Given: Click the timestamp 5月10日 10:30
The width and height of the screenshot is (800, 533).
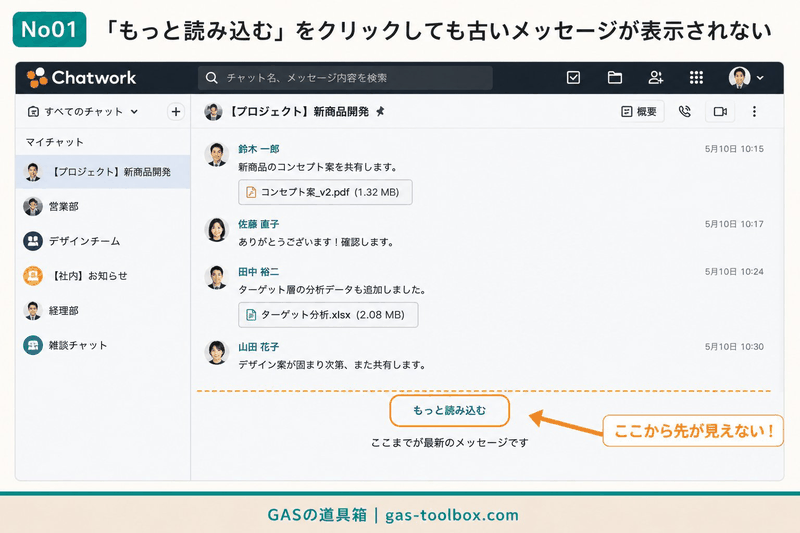Looking at the screenshot, I should pyautogui.click(x=734, y=347).
